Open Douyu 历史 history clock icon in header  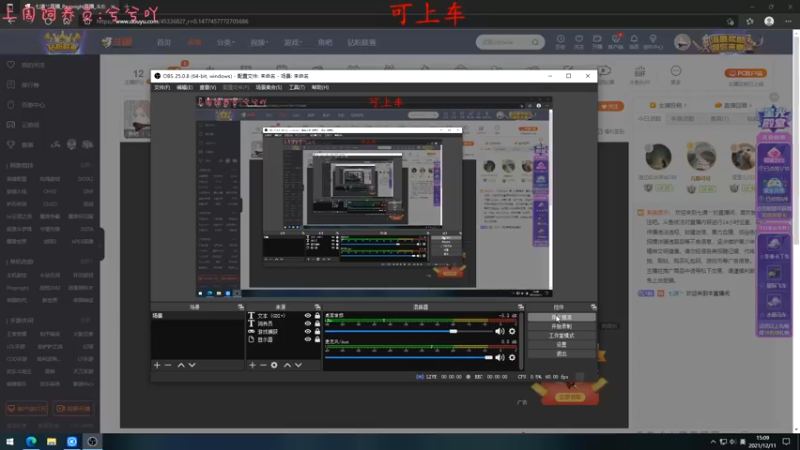[560, 41]
